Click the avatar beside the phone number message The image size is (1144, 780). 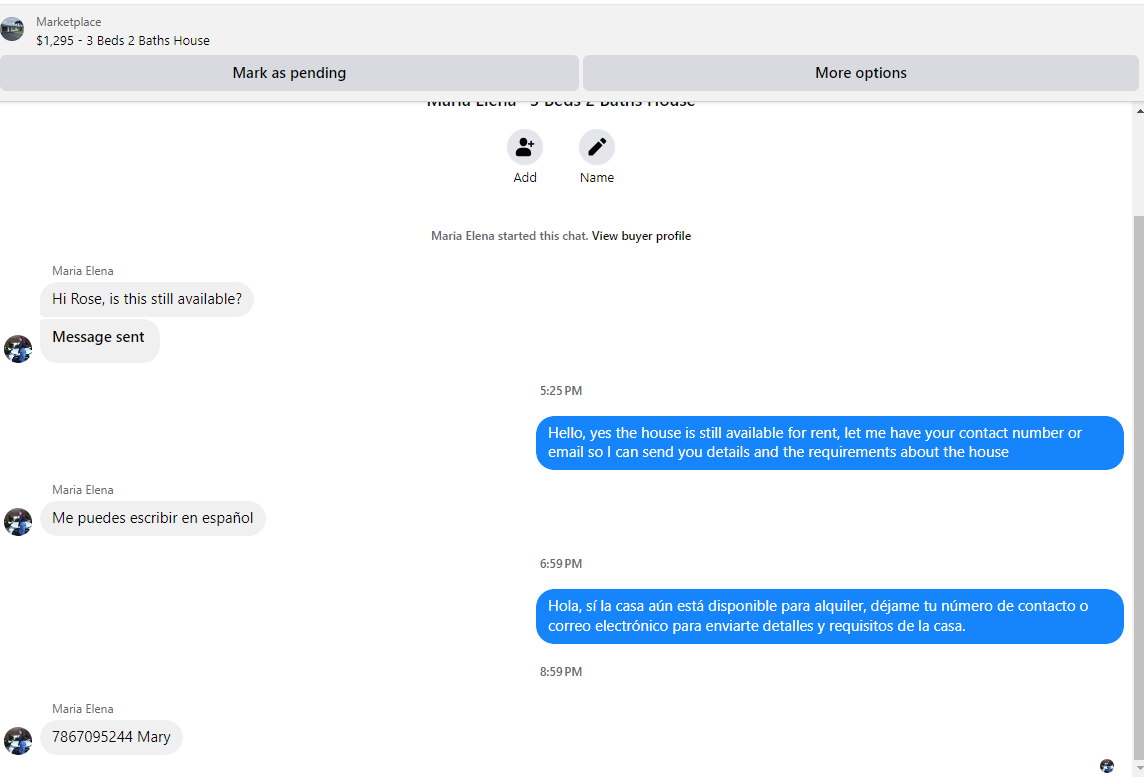18,741
